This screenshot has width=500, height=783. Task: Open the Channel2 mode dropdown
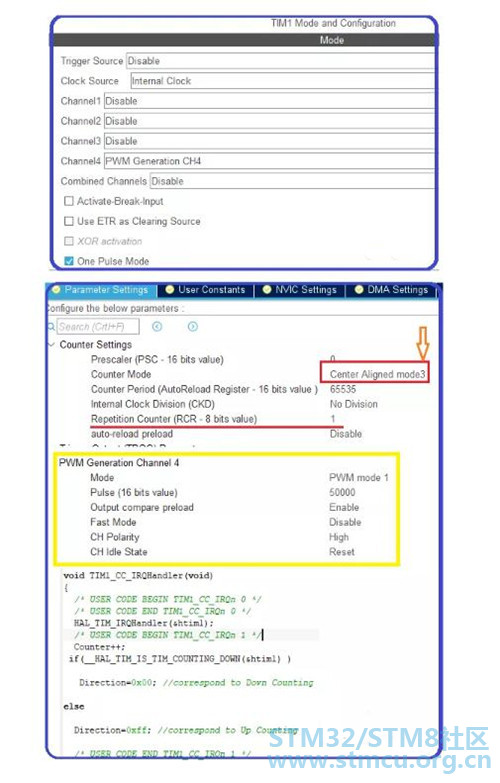click(269, 121)
